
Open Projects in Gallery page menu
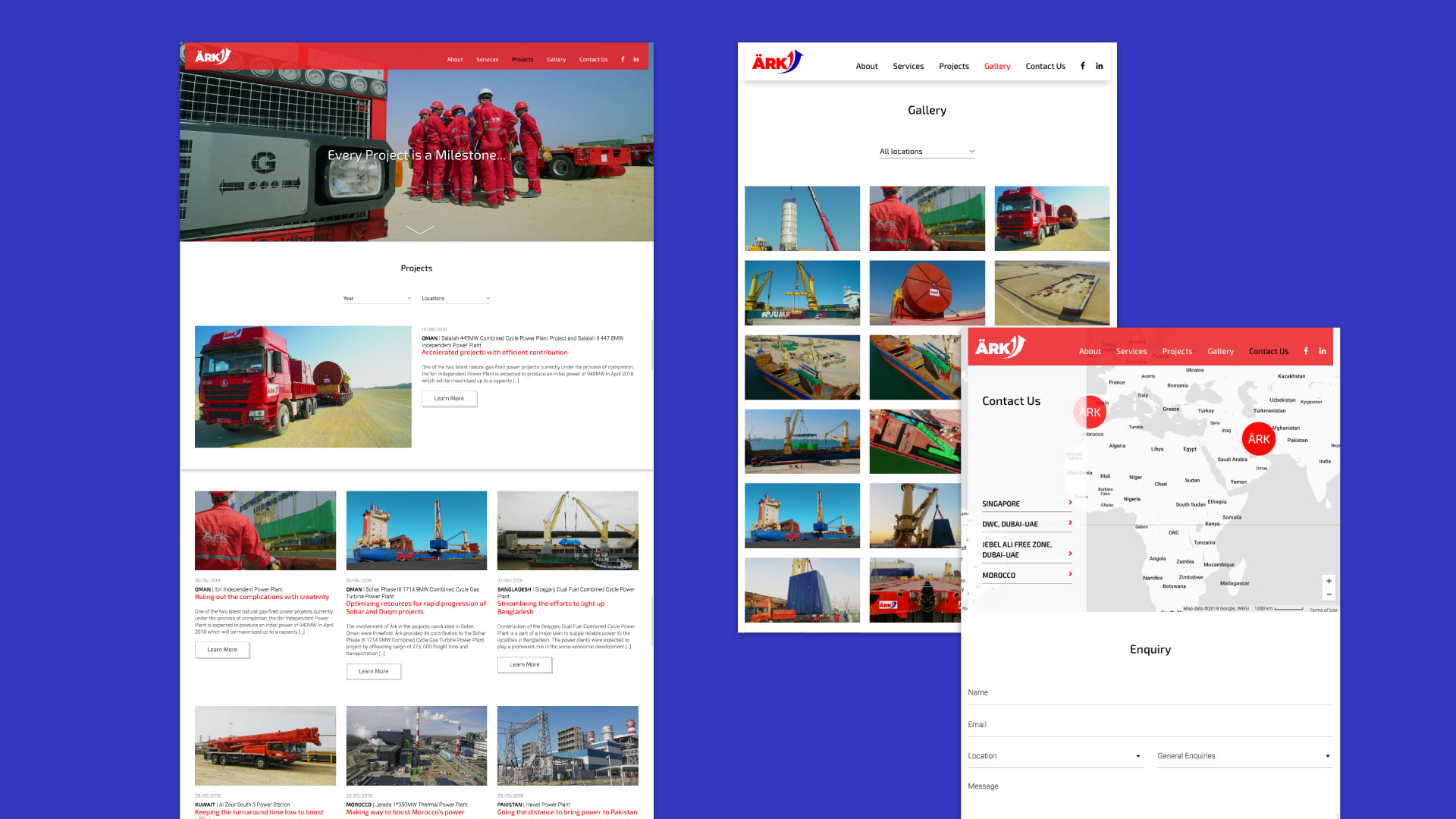(953, 66)
